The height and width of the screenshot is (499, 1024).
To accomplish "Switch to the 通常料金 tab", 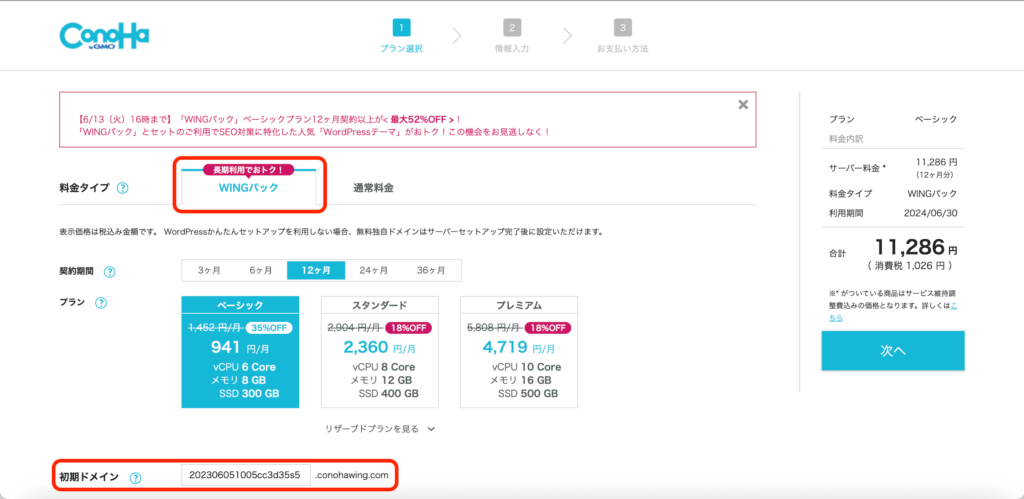I will (x=374, y=188).
